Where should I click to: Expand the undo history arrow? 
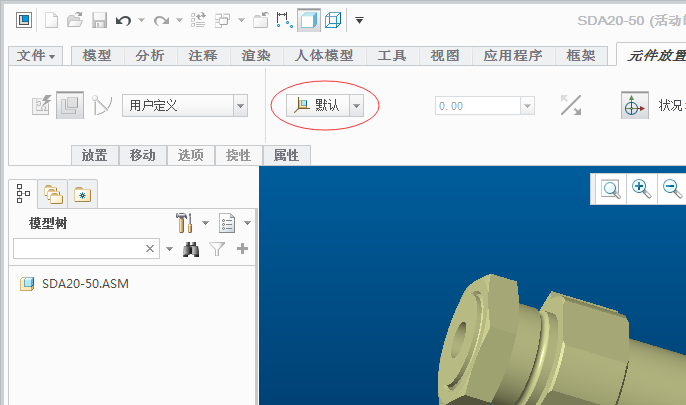click(x=141, y=20)
